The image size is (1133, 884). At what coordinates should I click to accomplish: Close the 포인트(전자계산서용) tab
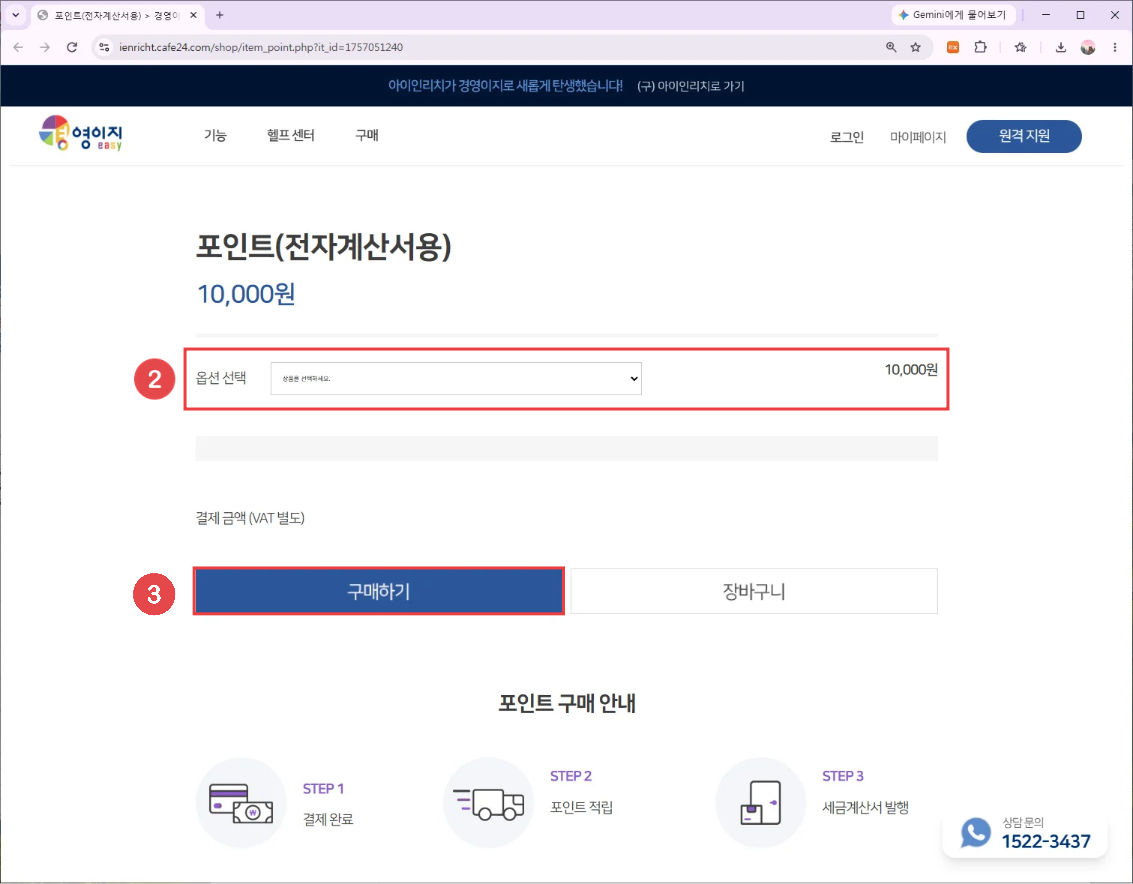193,14
